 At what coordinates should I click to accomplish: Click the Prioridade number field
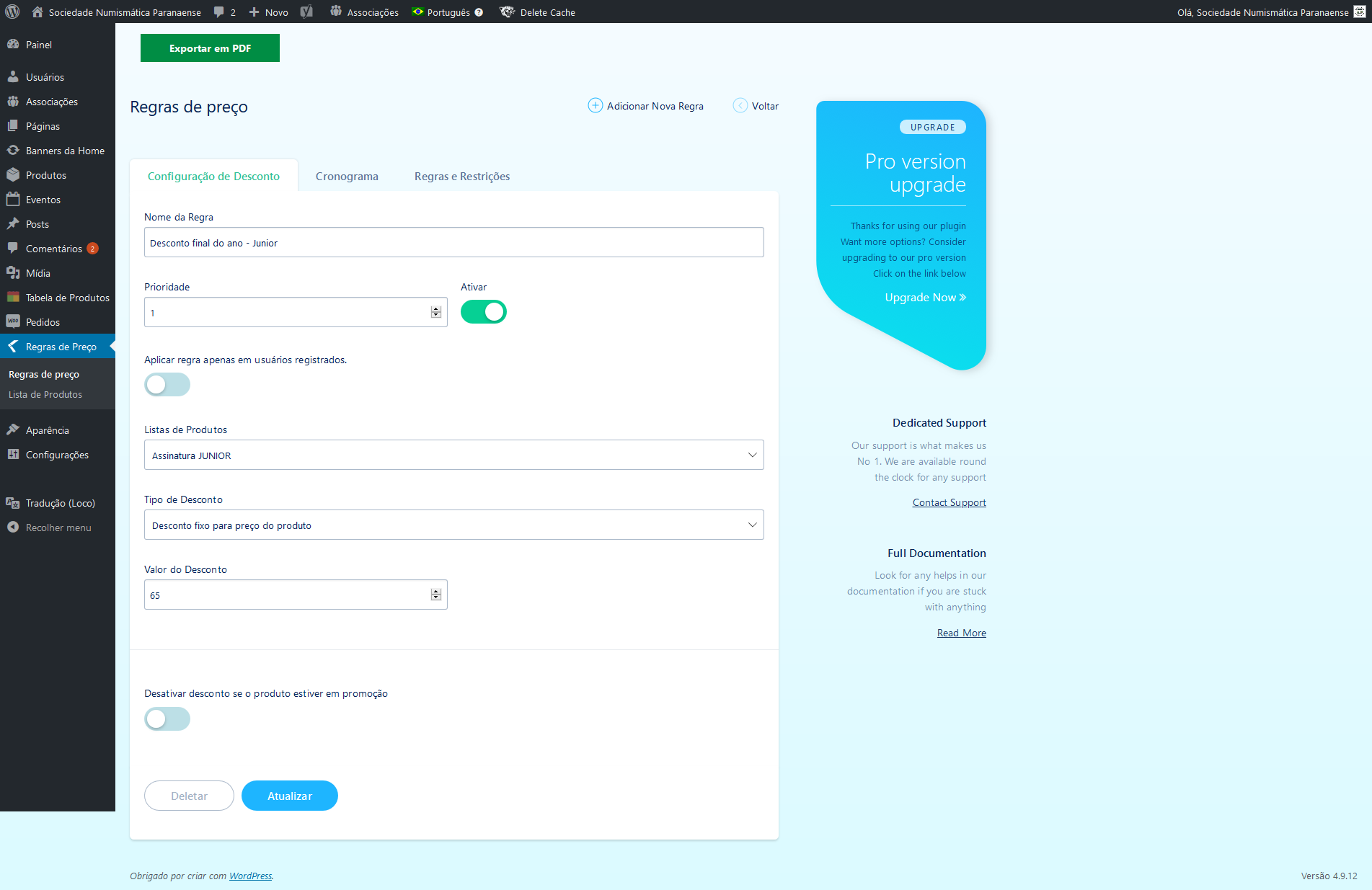click(x=296, y=312)
